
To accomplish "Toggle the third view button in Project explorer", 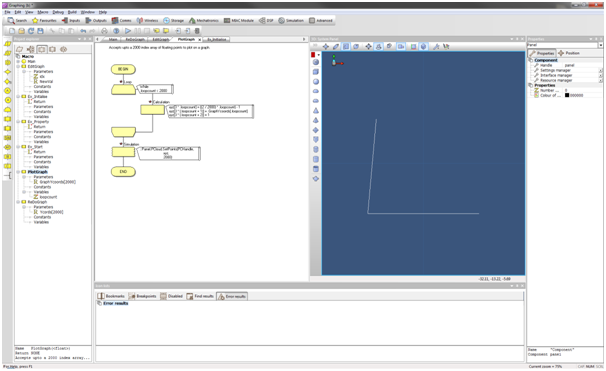I will pos(42,49).
